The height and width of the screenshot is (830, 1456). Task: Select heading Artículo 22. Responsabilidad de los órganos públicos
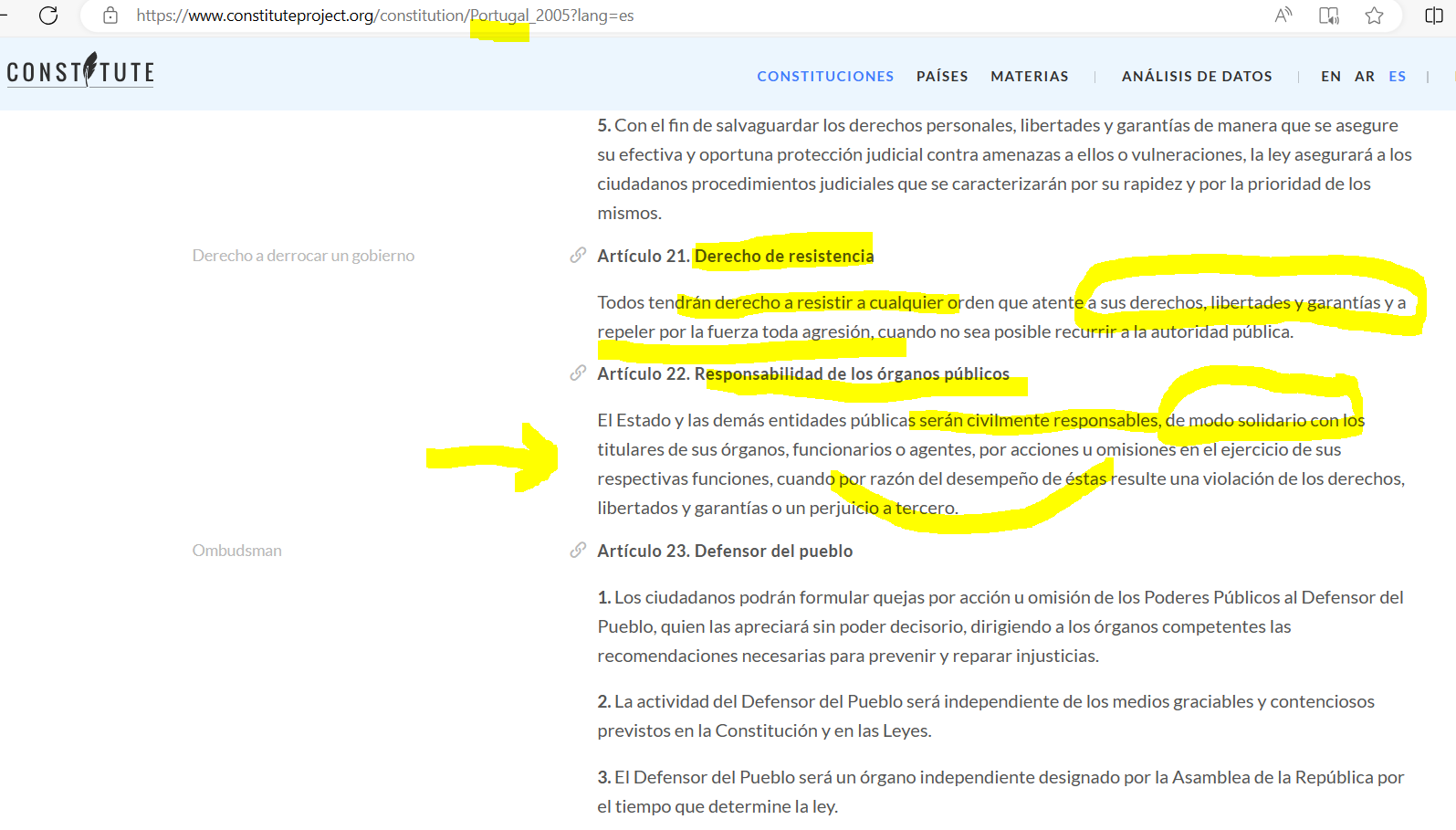click(803, 373)
